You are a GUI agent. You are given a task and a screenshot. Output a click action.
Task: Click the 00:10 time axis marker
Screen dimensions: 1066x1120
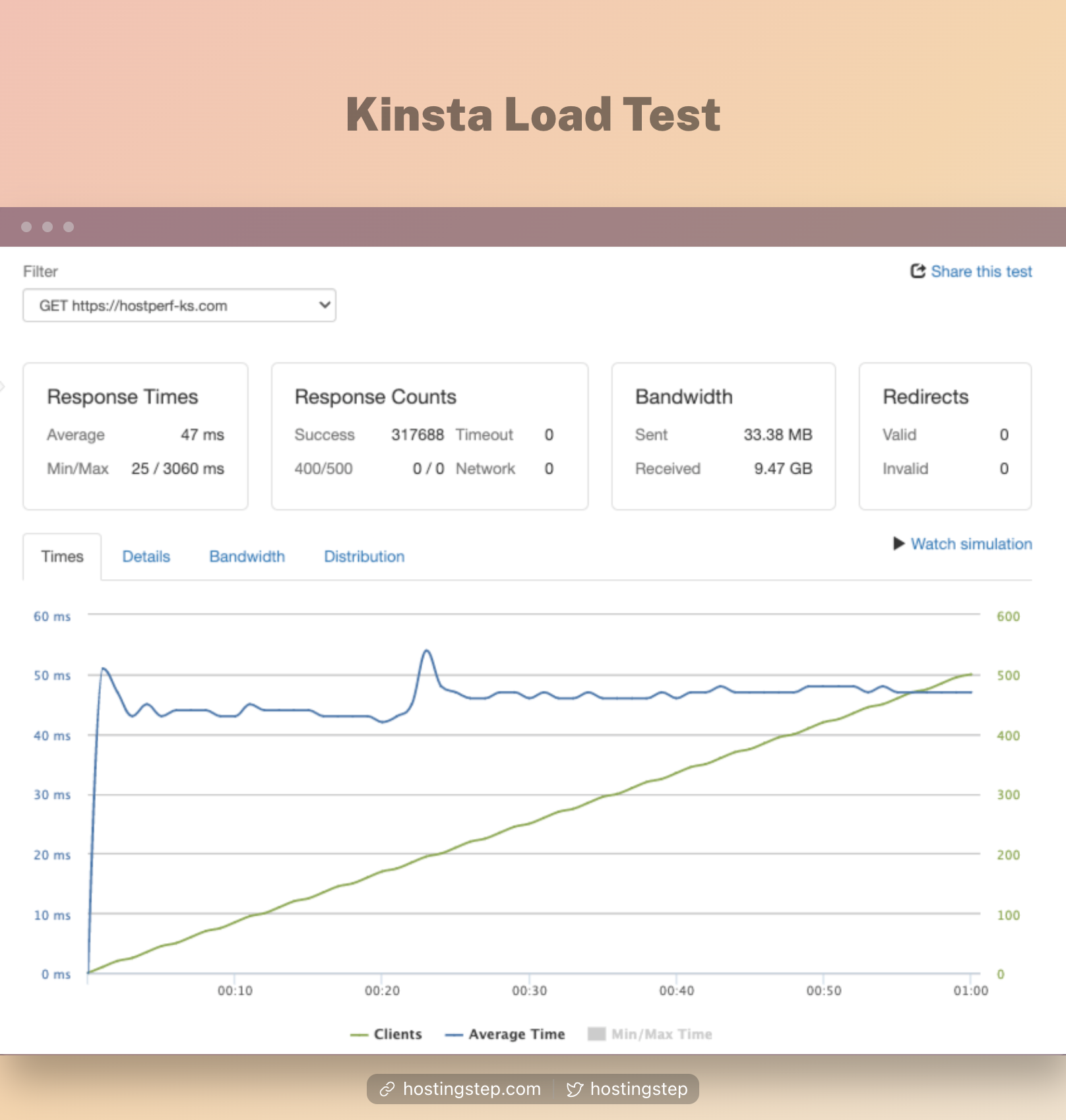(235, 991)
